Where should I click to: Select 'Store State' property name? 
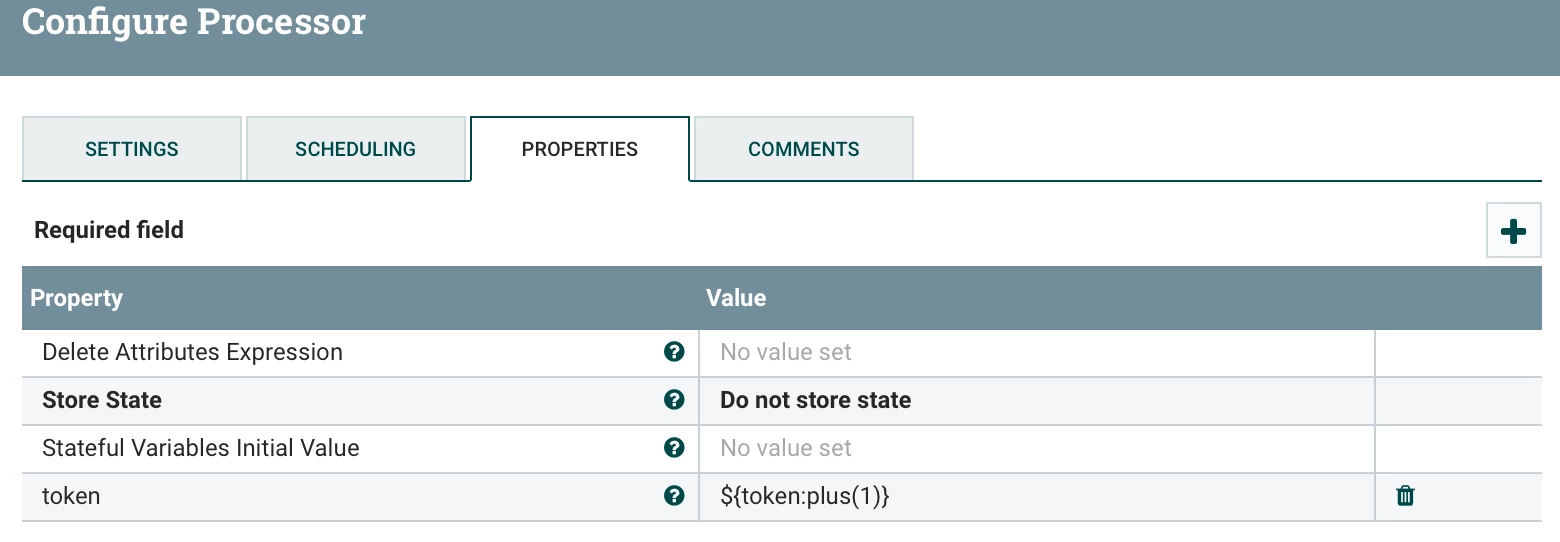tap(102, 400)
